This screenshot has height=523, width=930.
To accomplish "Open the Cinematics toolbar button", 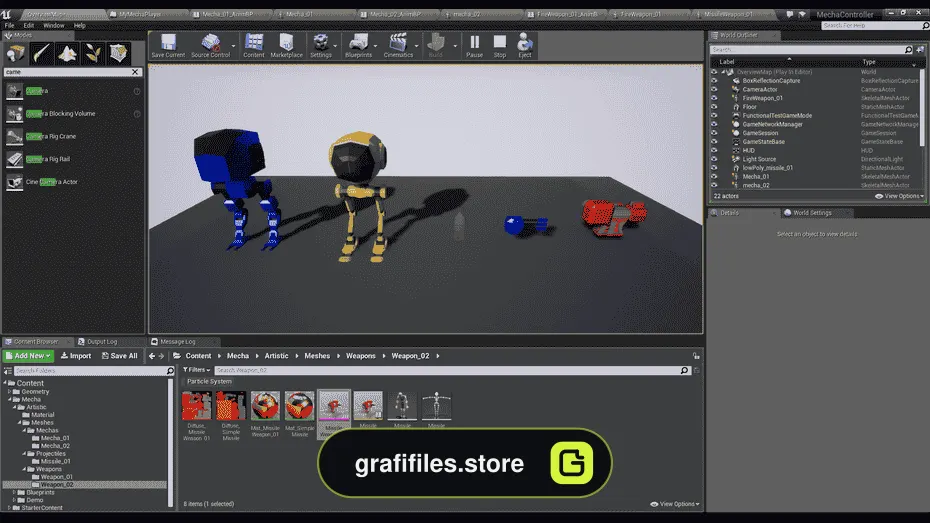I will [x=398, y=46].
